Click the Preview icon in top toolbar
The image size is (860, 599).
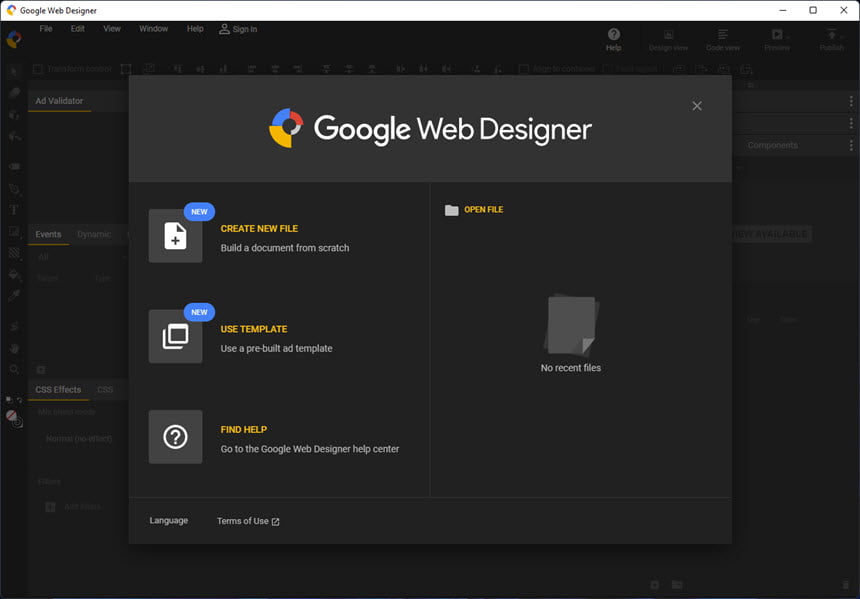click(x=777, y=35)
